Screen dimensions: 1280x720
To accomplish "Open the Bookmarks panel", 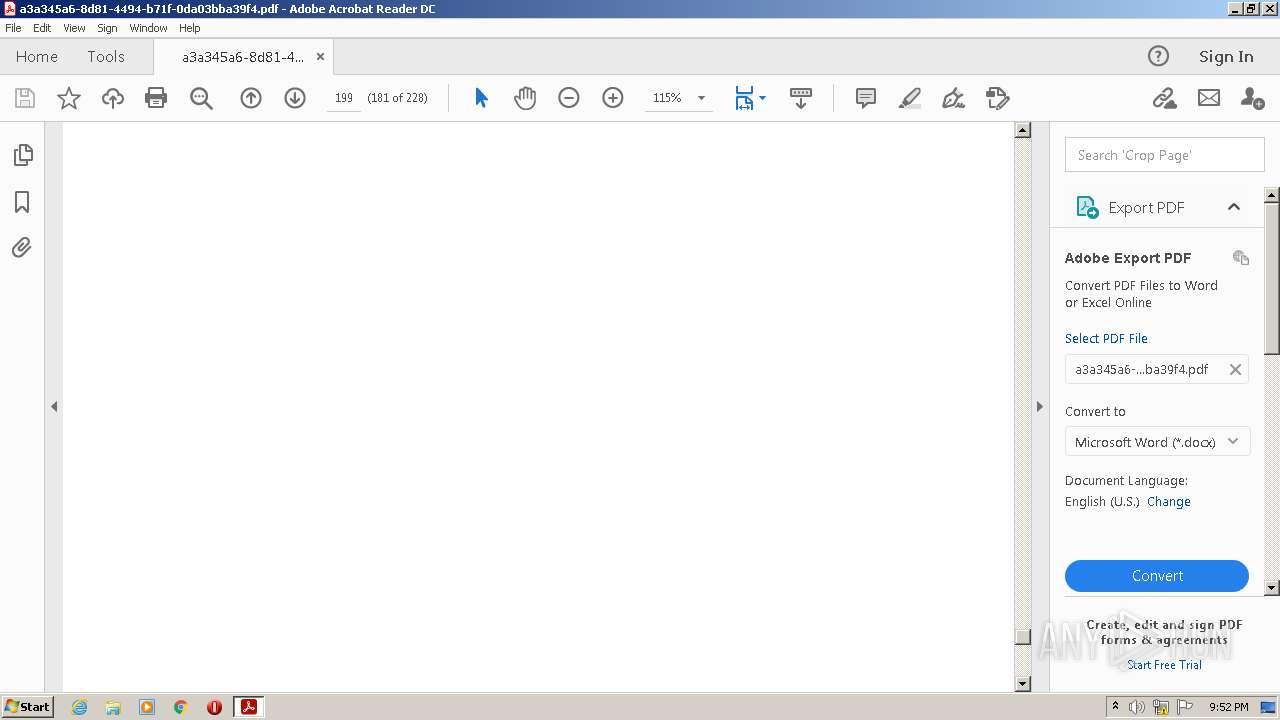I will click(22, 202).
